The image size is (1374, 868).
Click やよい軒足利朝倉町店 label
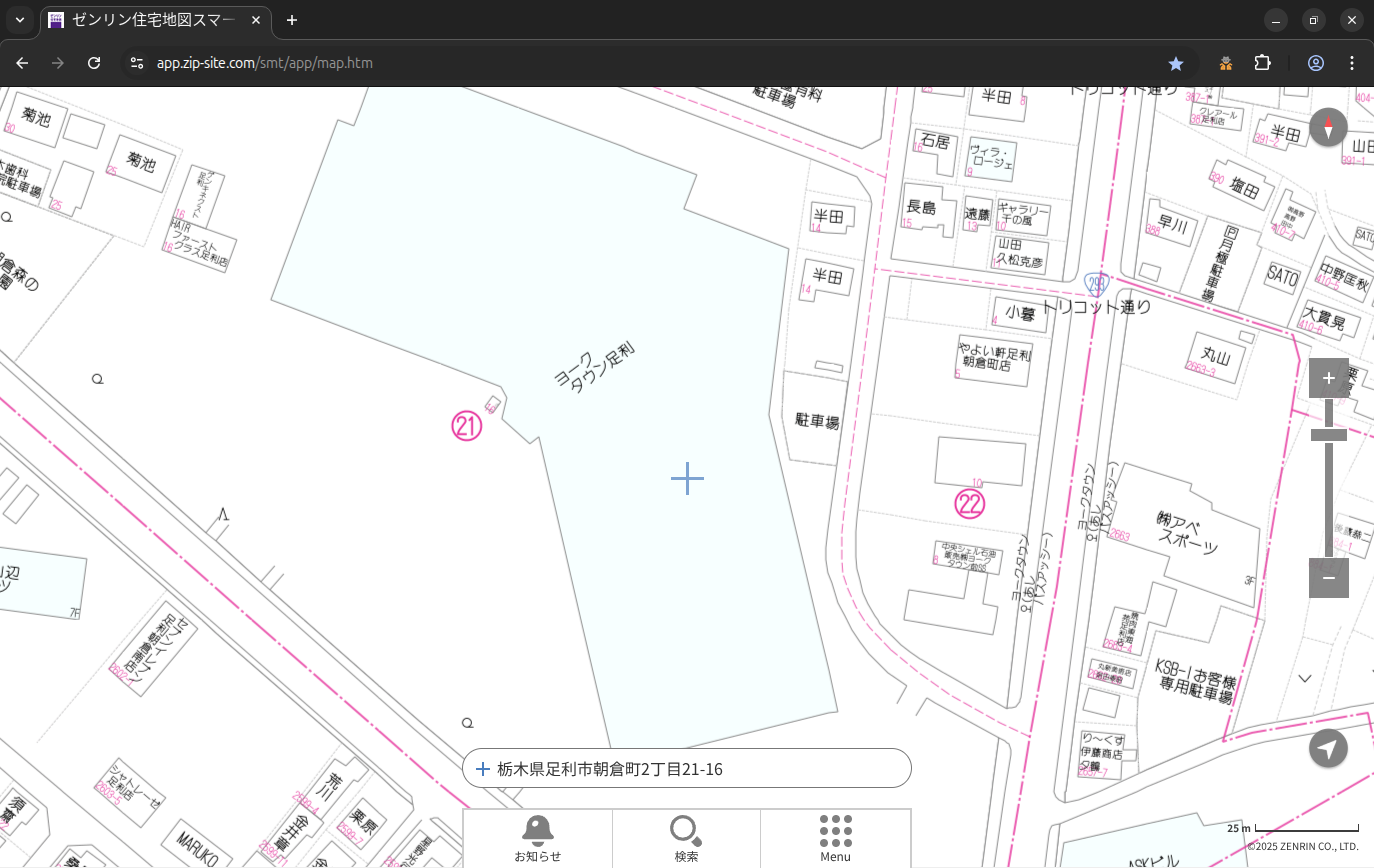994,359
